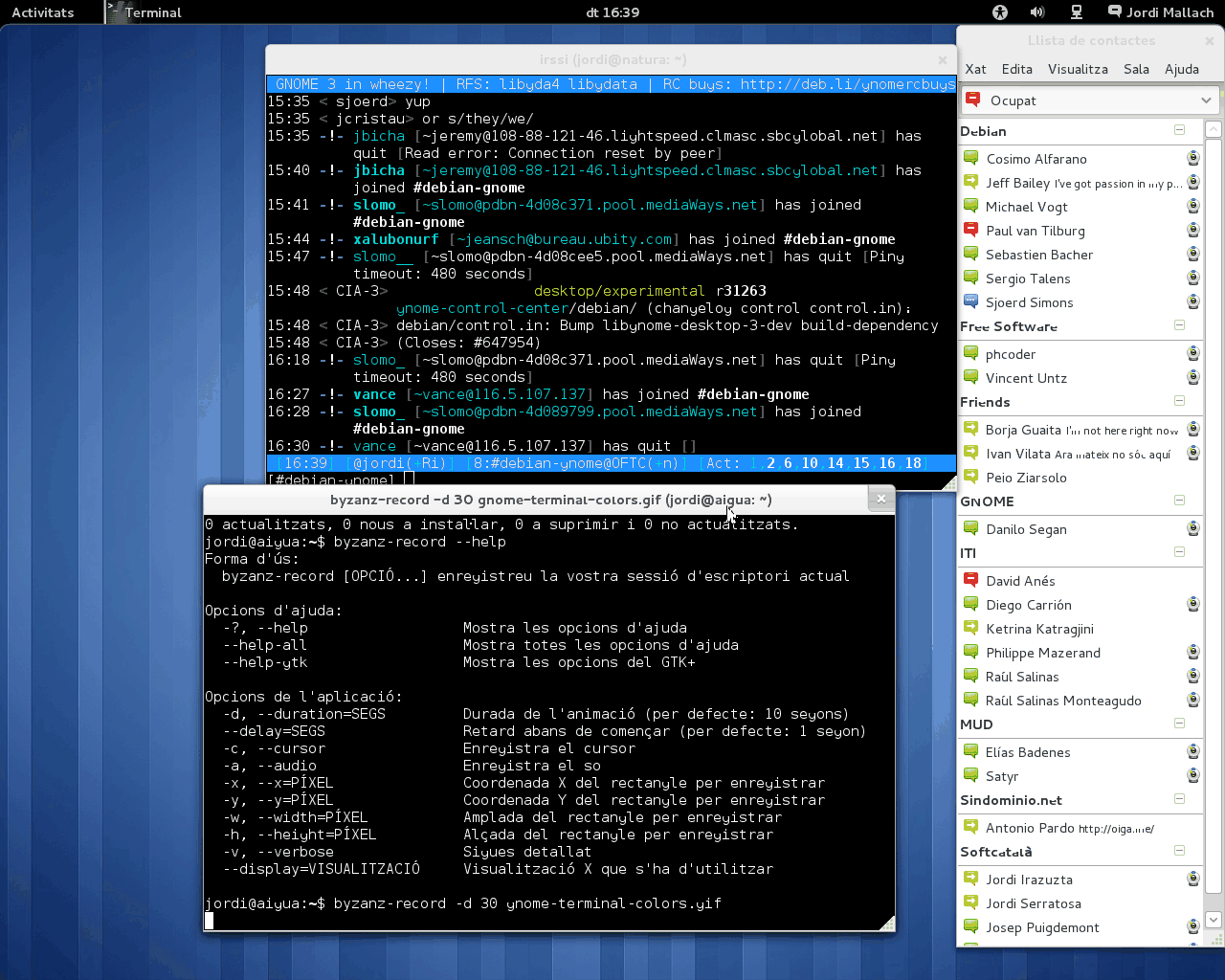Open the Activitats overview
1225x980 pixels.
[x=43, y=12]
